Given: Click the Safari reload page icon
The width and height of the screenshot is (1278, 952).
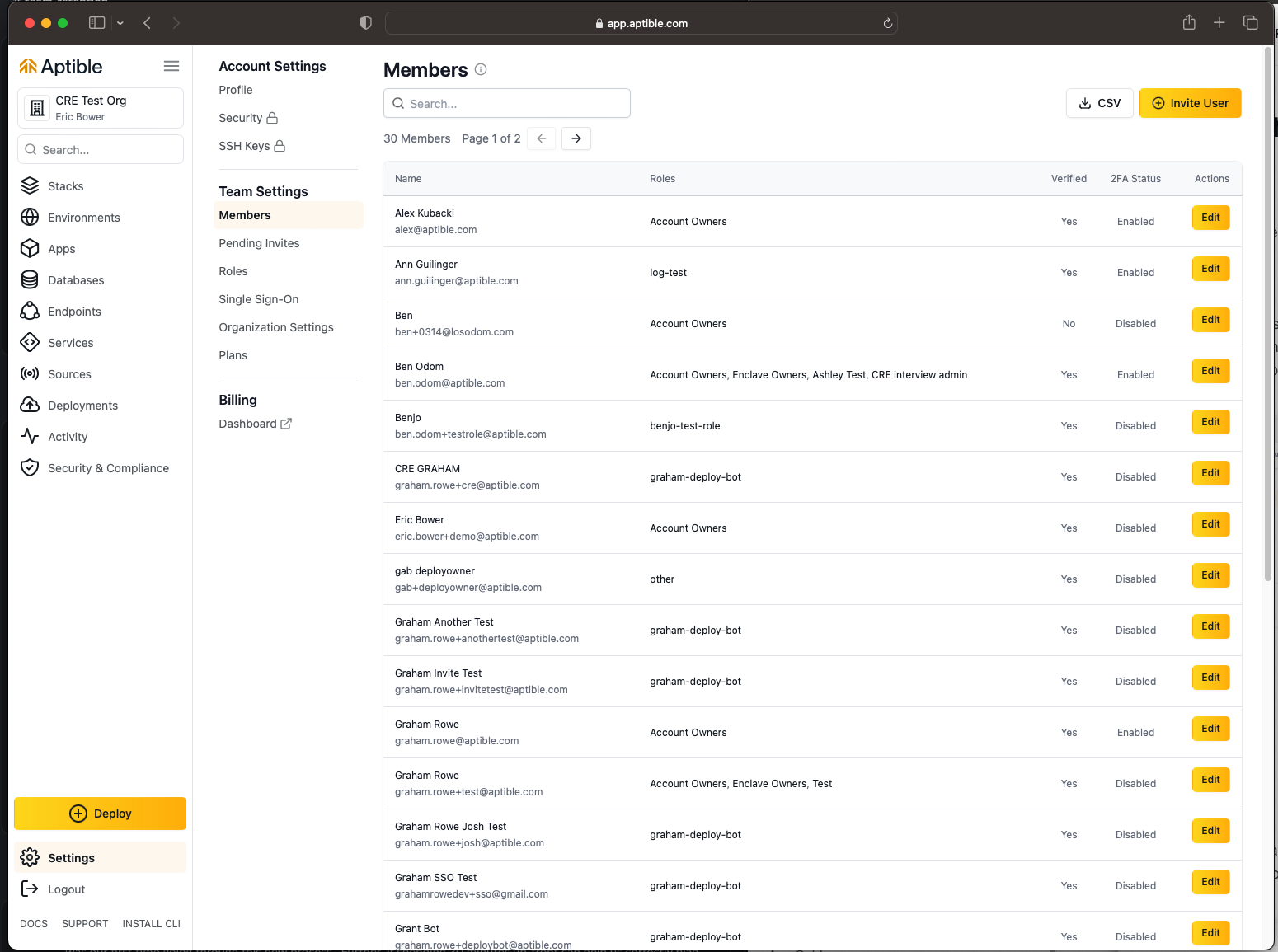Looking at the screenshot, I should (x=888, y=23).
